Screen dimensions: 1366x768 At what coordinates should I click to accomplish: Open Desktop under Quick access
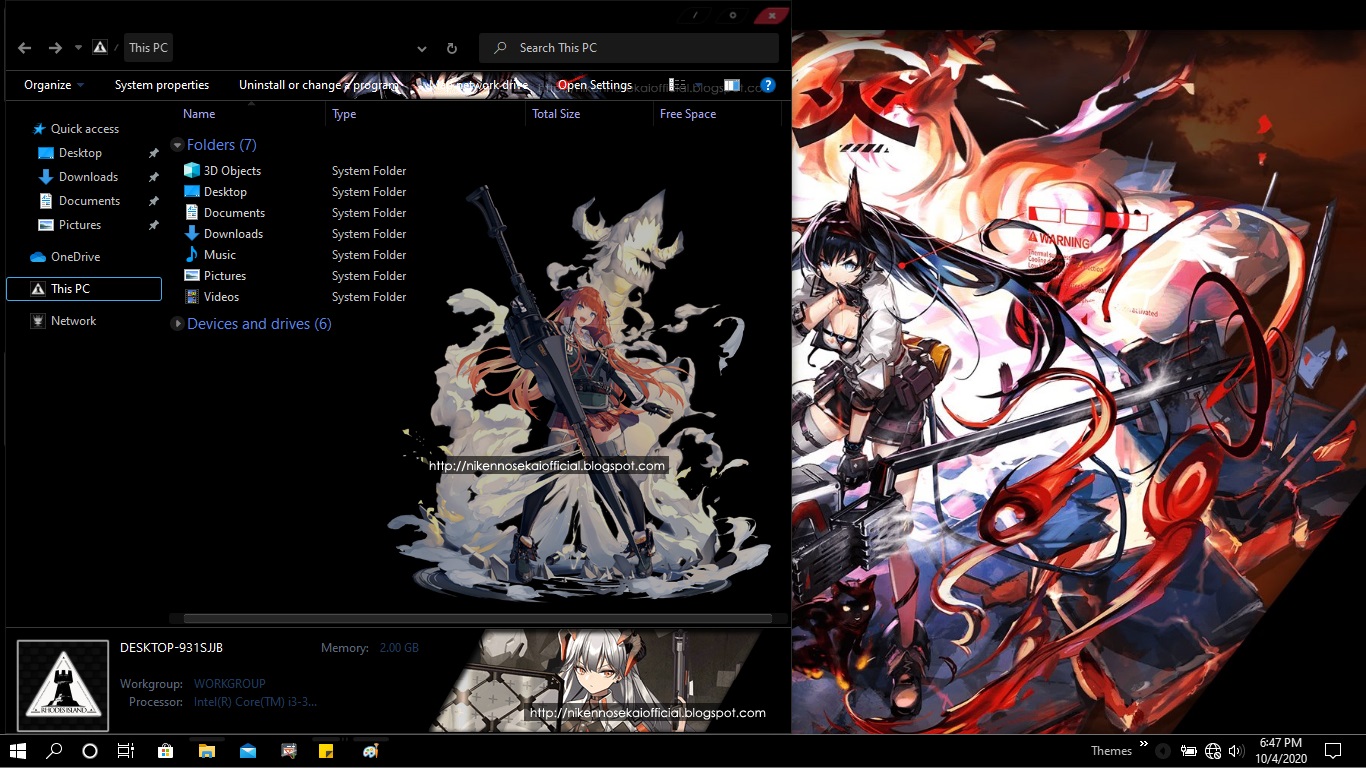click(x=80, y=153)
